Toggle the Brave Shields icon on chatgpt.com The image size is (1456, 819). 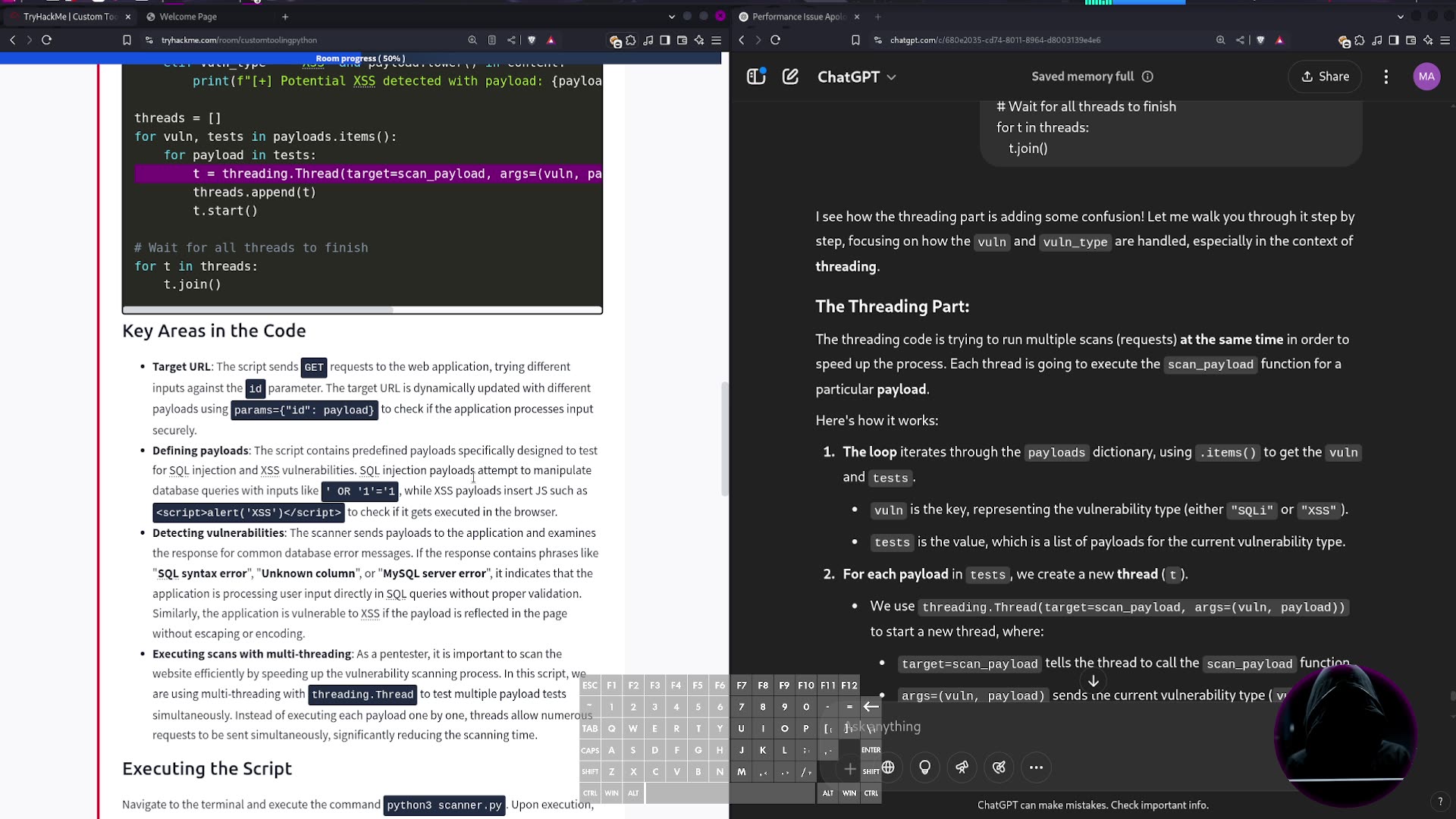(x=1260, y=39)
